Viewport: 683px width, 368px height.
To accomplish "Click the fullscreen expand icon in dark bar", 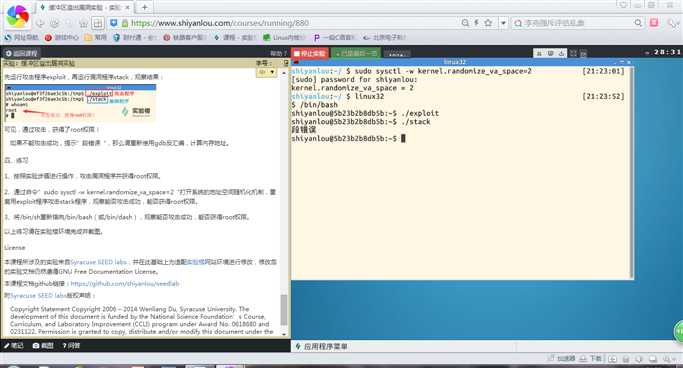I will (574, 53).
